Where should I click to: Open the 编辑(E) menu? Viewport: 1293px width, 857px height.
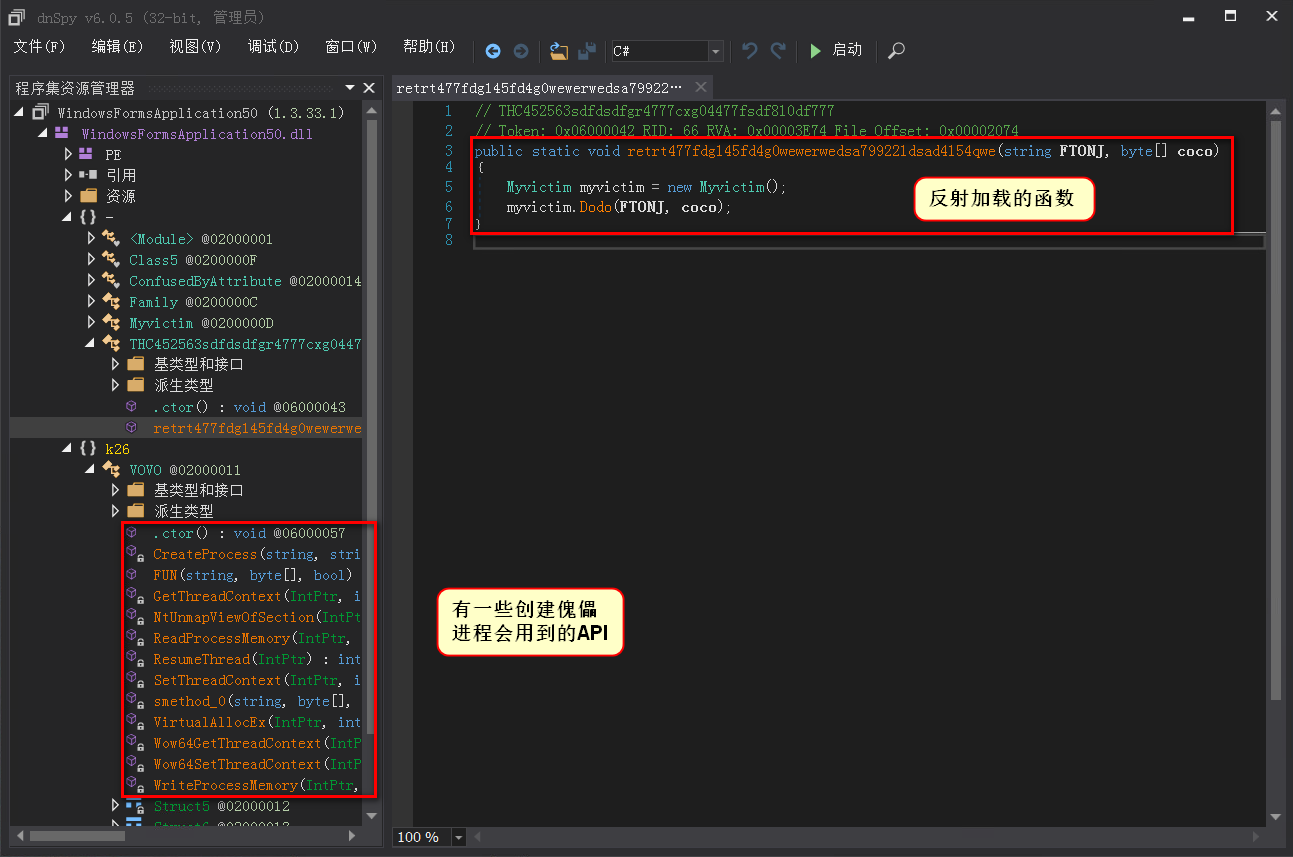[x=117, y=47]
